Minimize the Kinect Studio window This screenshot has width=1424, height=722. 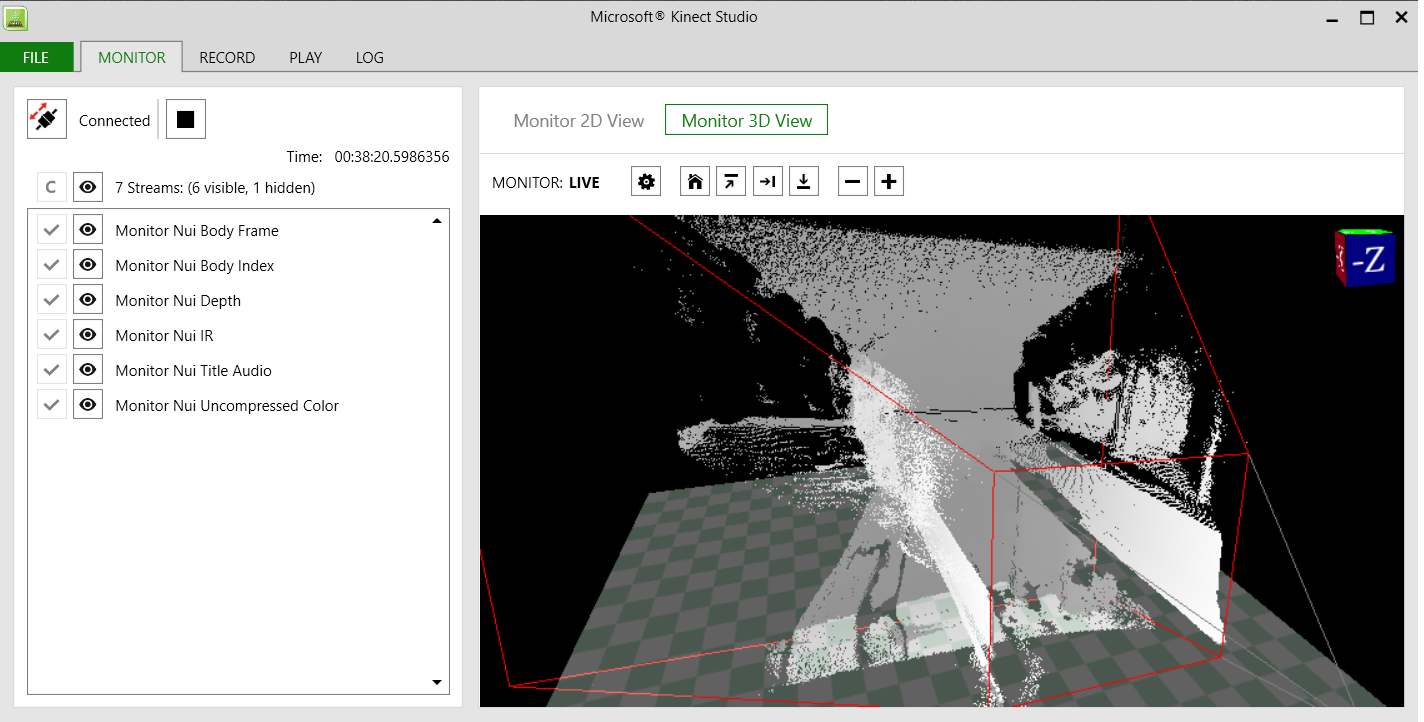[x=1332, y=18]
